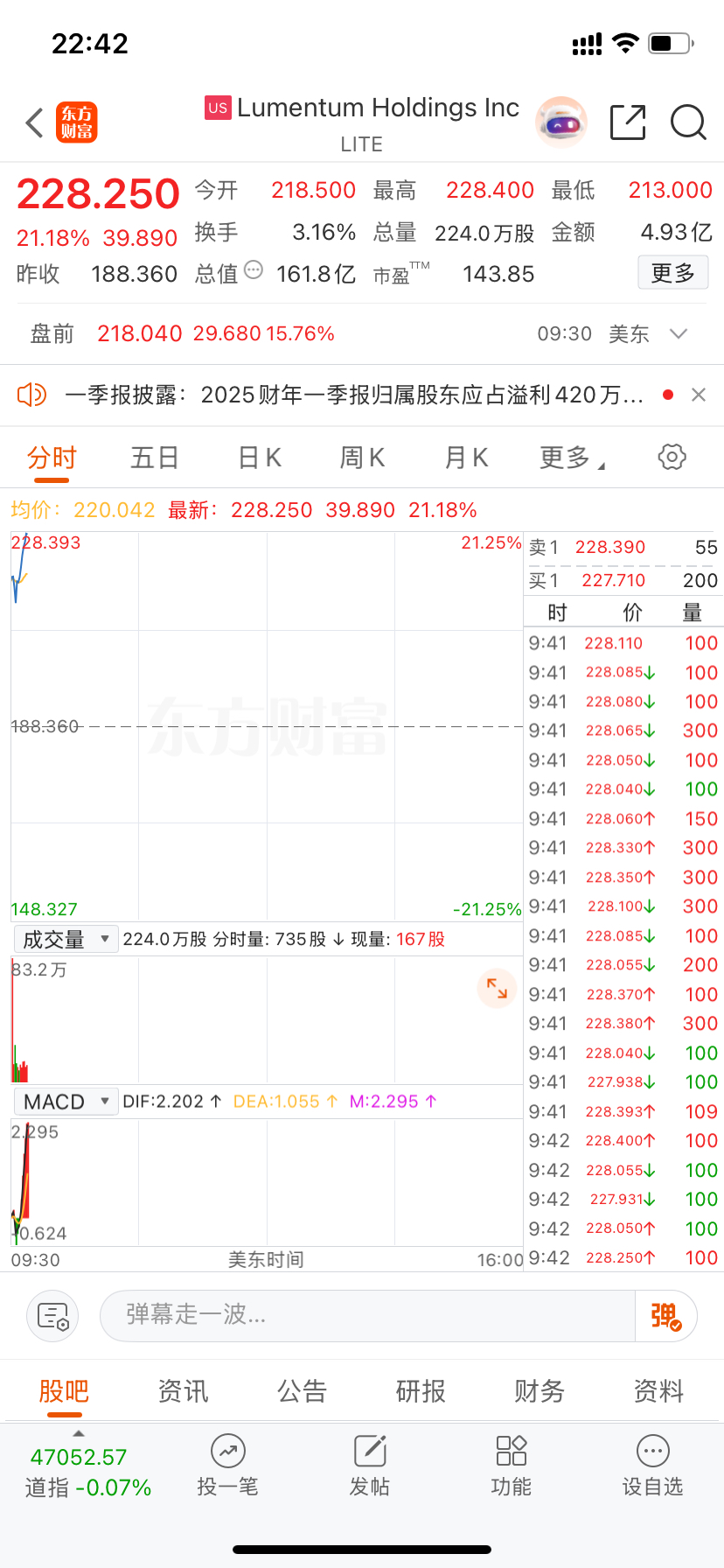Image resolution: width=724 pixels, height=1568 pixels.
Task: Tap the 金额 4.93亿 value
Action: tap(677, 232)
